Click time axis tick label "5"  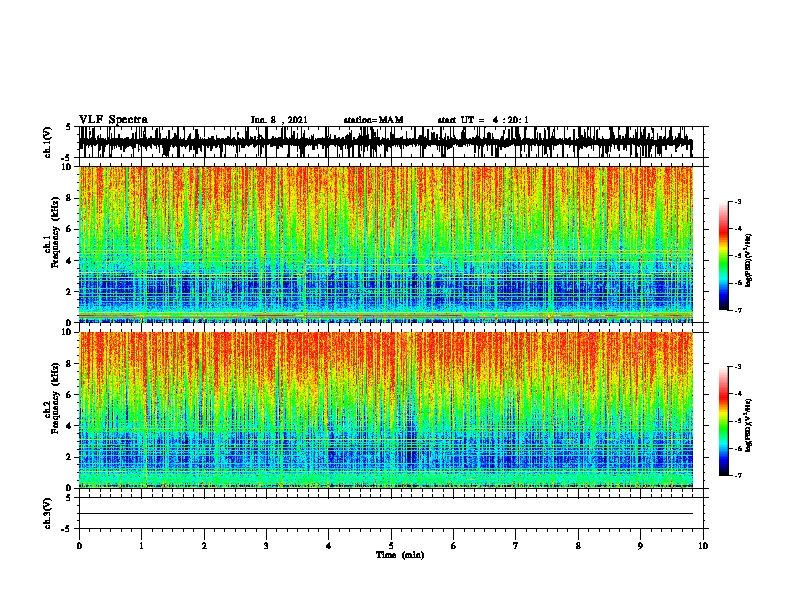click(391, 546)
